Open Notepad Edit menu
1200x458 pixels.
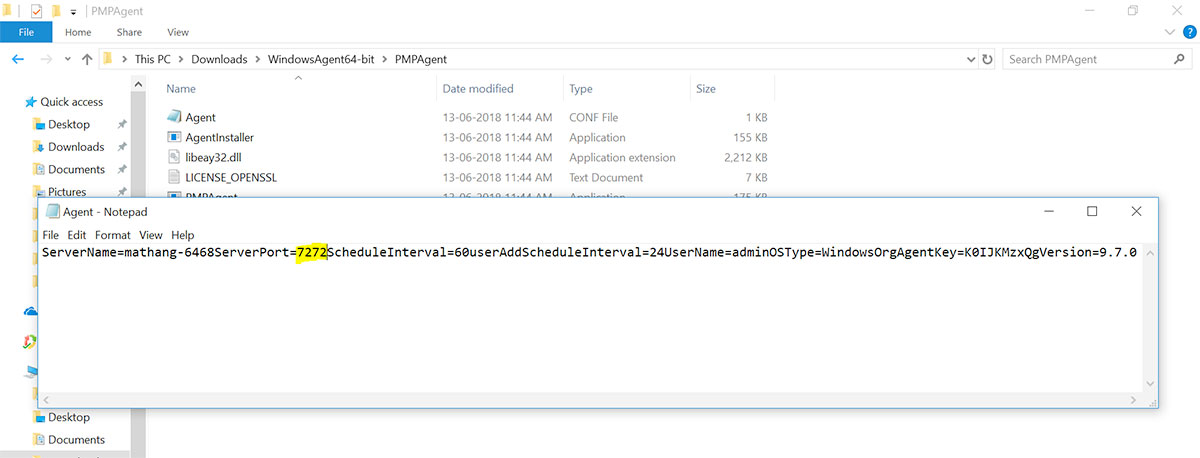point(77,235)
